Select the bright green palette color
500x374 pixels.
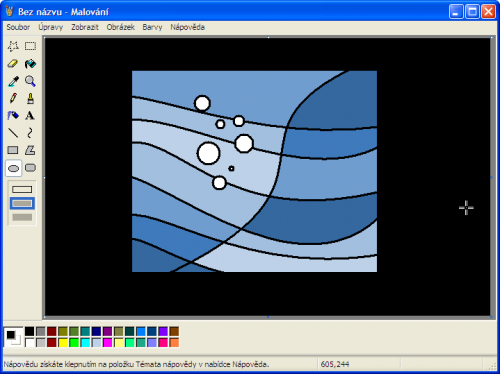click(x=74, y=342)
